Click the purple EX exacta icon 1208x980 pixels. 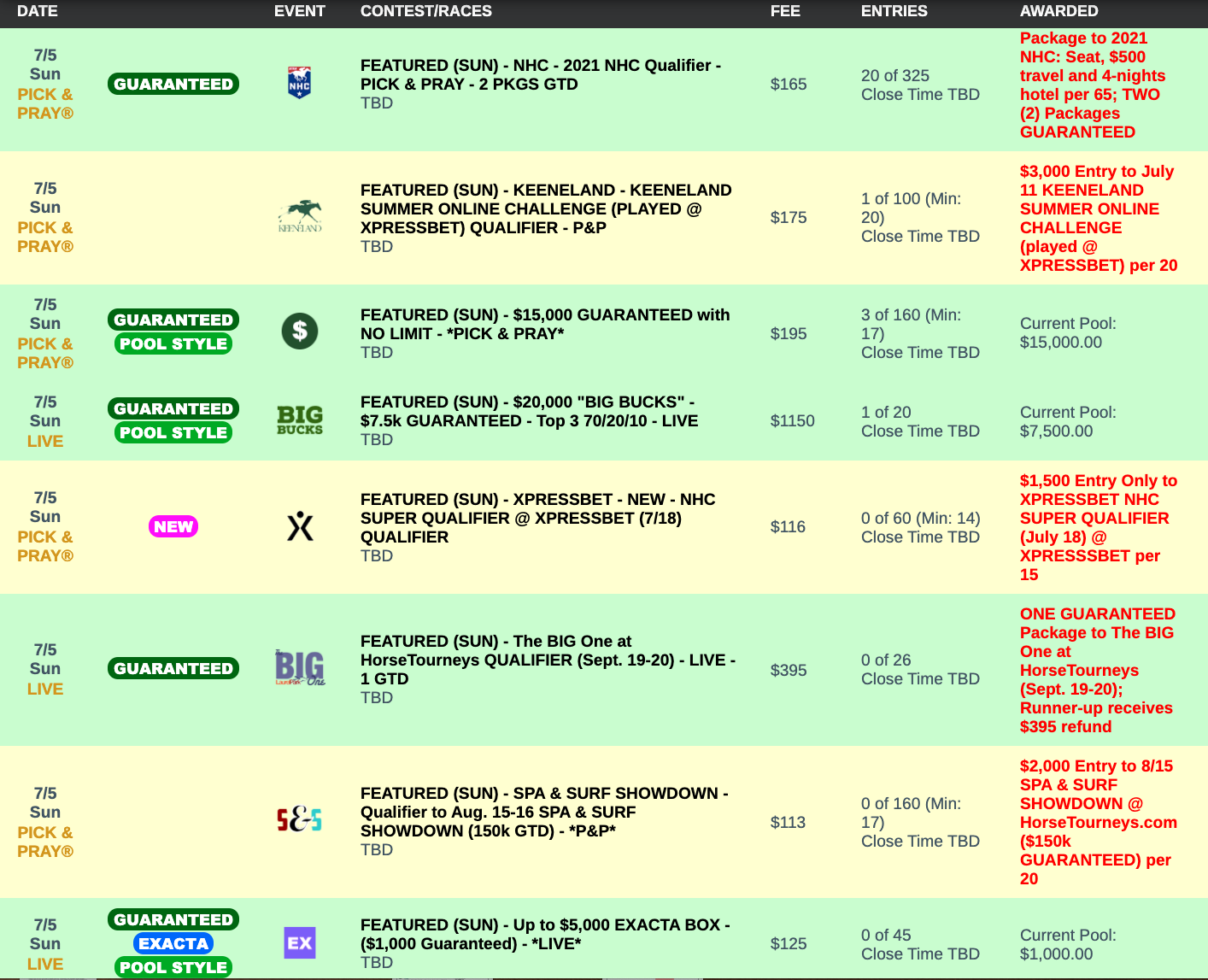[300, 942]
